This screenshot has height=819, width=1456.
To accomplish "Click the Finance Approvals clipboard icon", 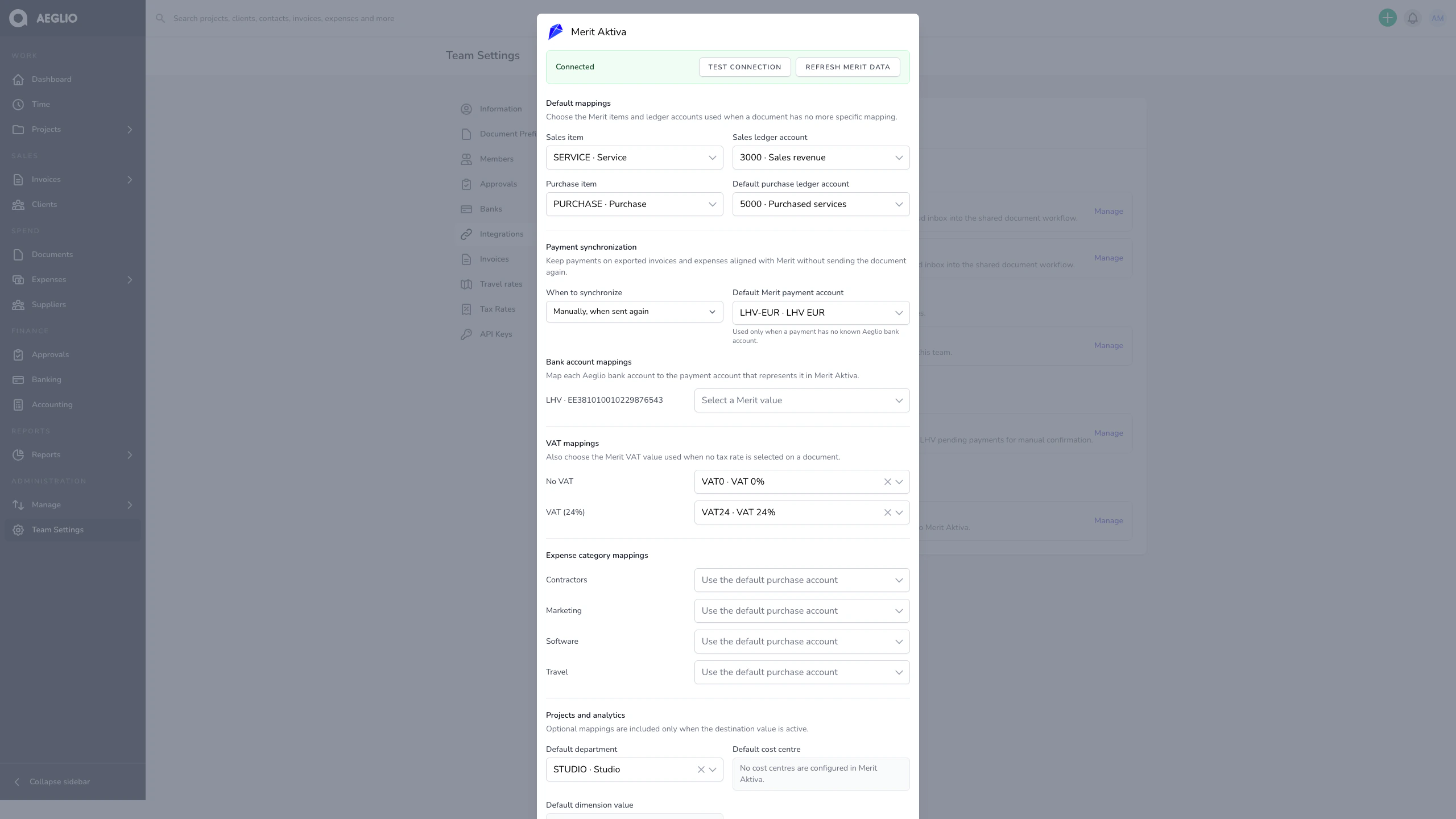I will 18,355.
